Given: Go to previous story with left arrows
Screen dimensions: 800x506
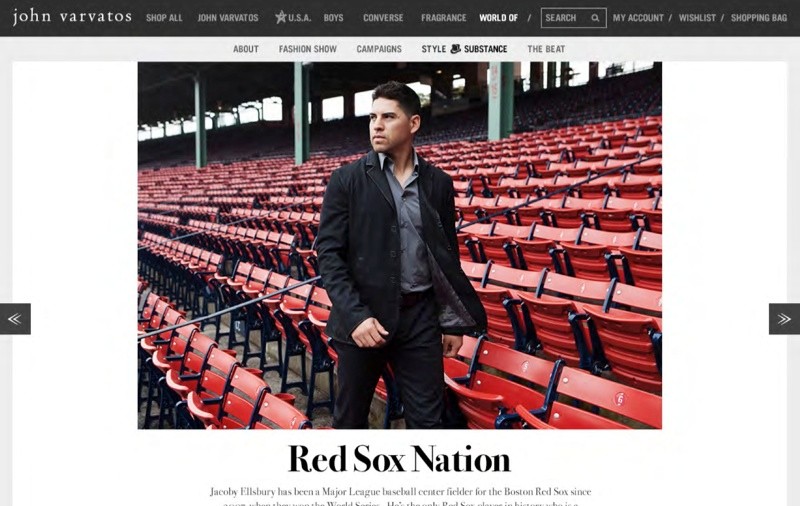Looking at the screenshot, I should click(x=15, y=319).
